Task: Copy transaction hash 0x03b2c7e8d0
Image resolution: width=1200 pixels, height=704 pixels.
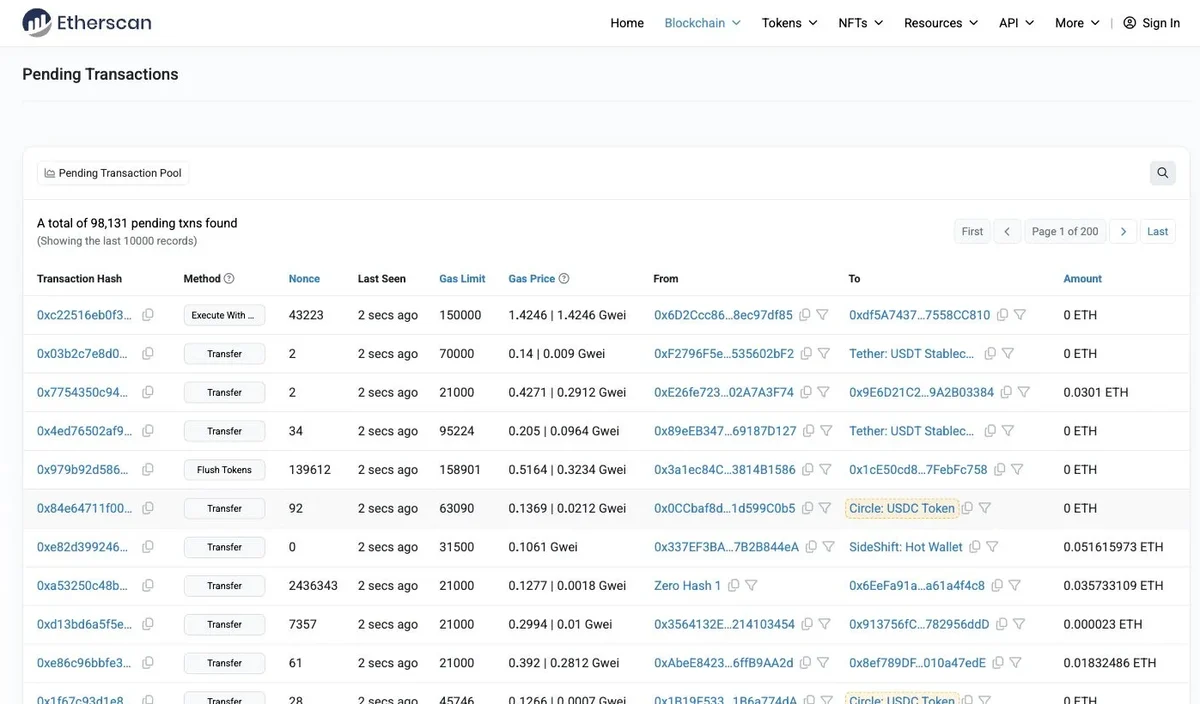Action: (148, 354)
